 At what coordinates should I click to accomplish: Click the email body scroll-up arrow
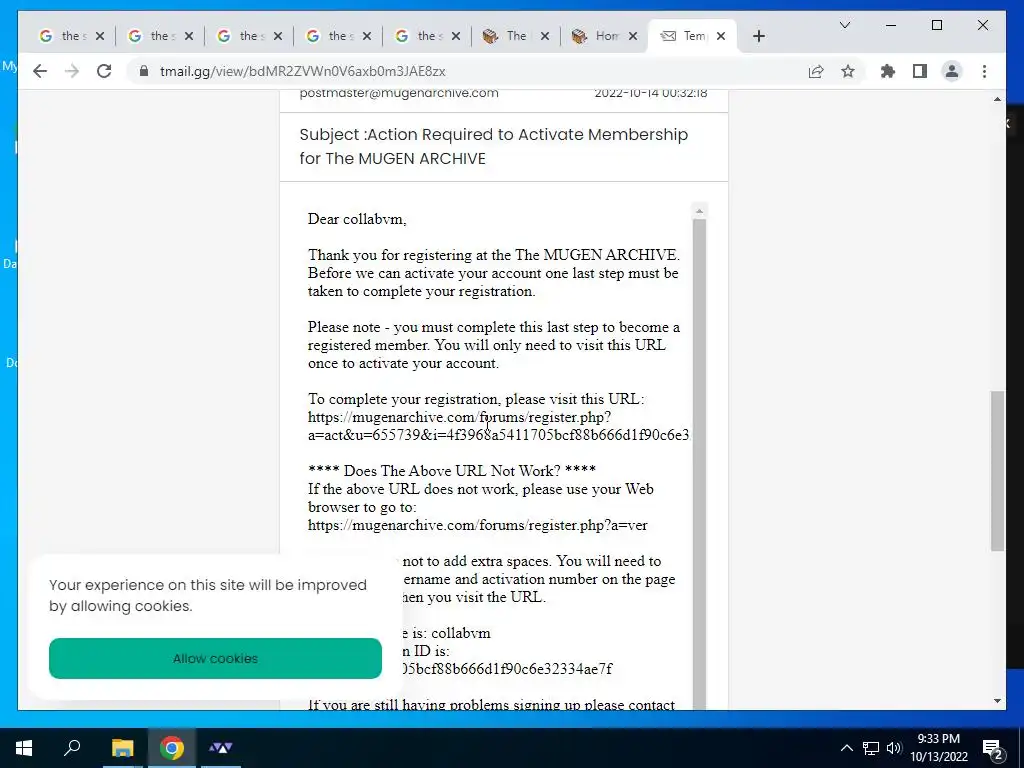coord(699,210)
